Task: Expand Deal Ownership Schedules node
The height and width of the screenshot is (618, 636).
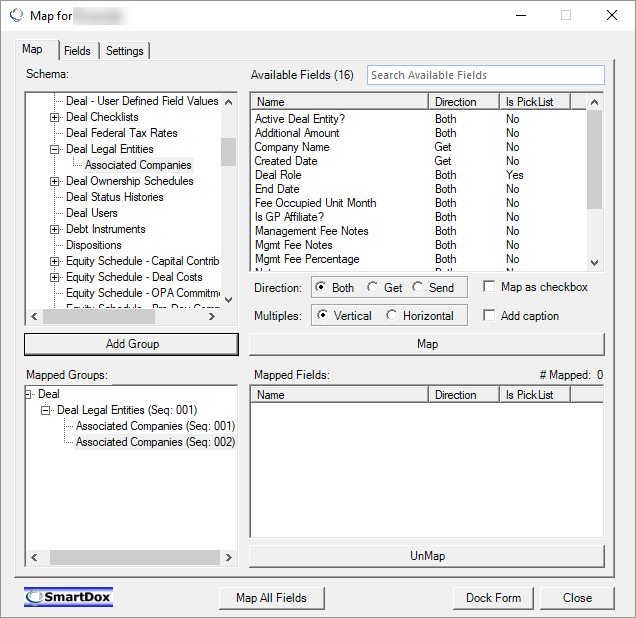Action: 54,182
